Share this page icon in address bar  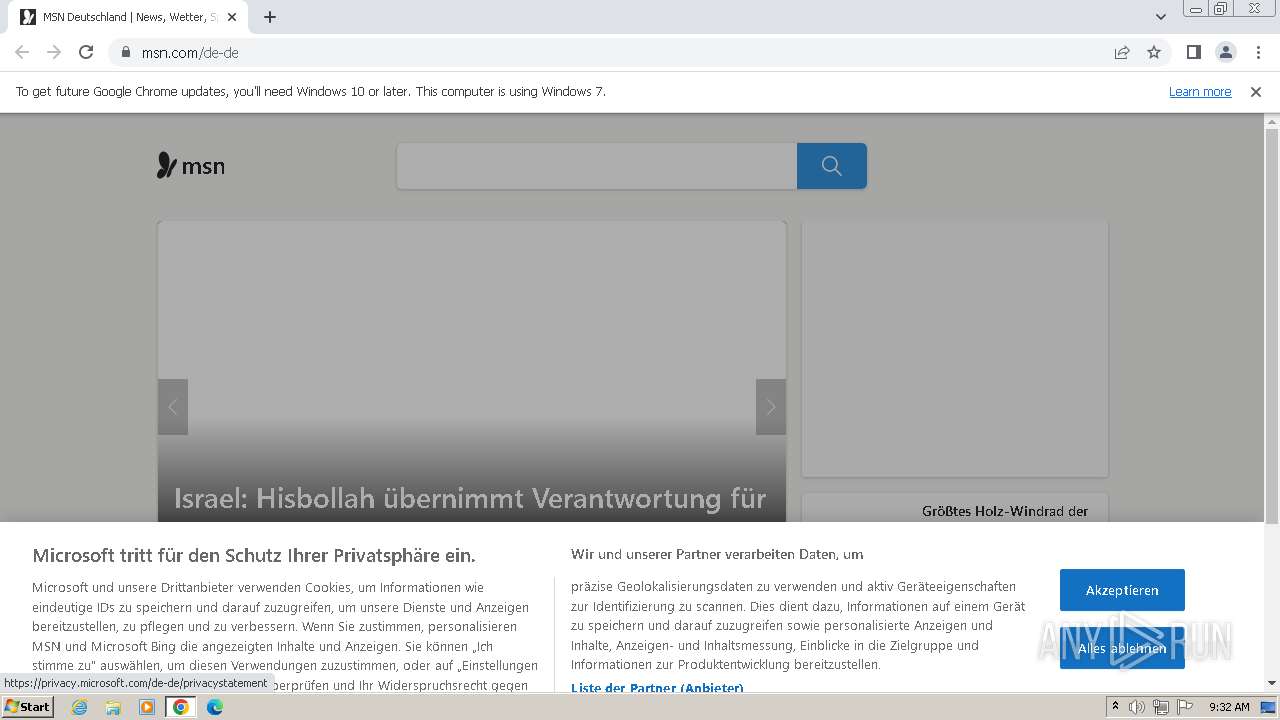1122,52
